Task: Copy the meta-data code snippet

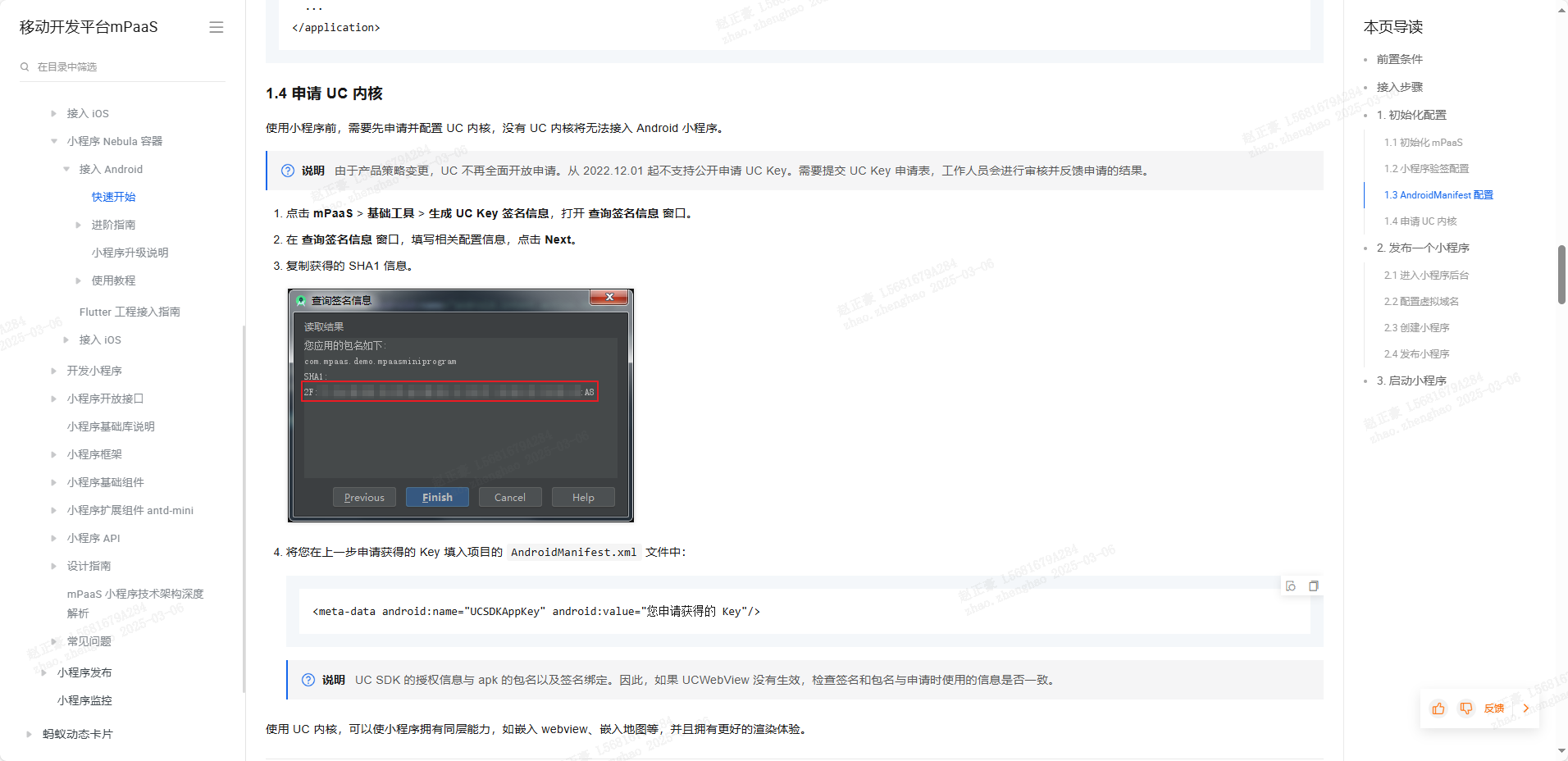Action: point(1314,586)
